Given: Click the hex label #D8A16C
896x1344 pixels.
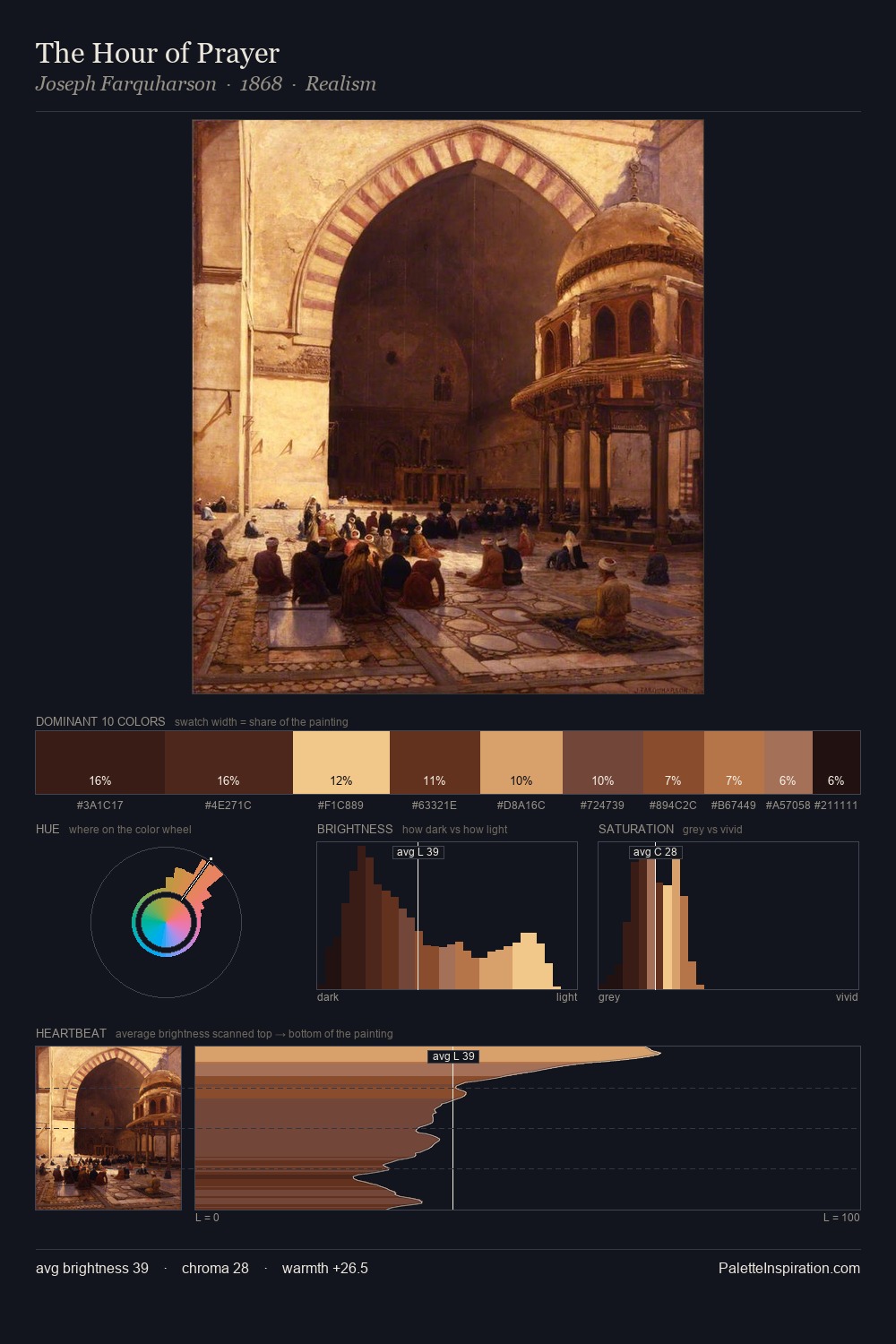Looking at the screenshot, I should [x=521, y=806].
